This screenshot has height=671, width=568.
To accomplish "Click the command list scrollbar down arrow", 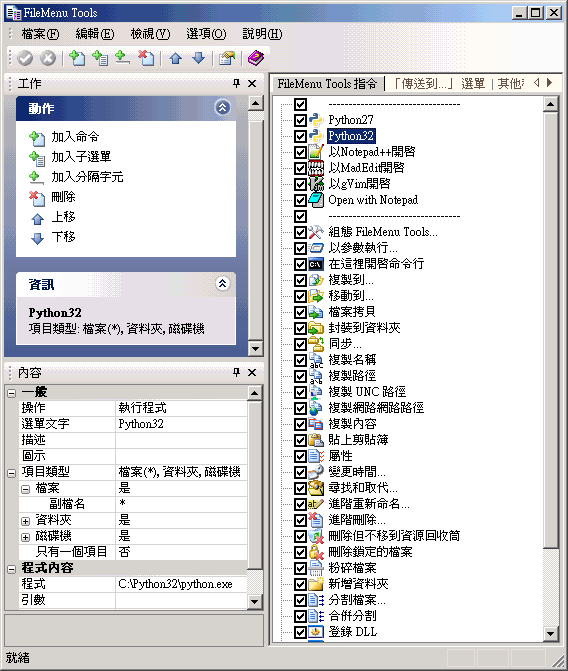I will [x=550, y=633].
